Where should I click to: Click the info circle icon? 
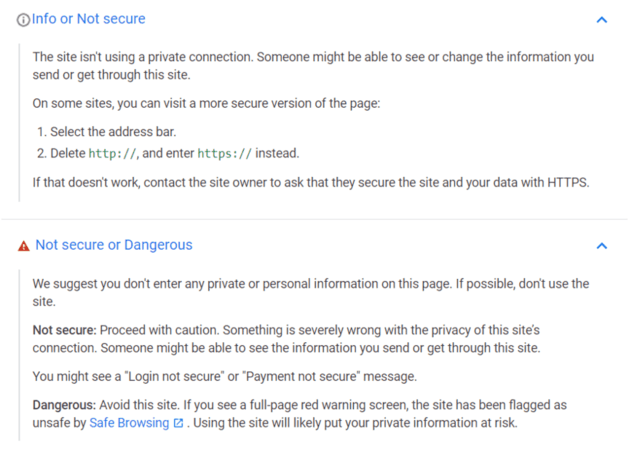[x=23, y=20]
